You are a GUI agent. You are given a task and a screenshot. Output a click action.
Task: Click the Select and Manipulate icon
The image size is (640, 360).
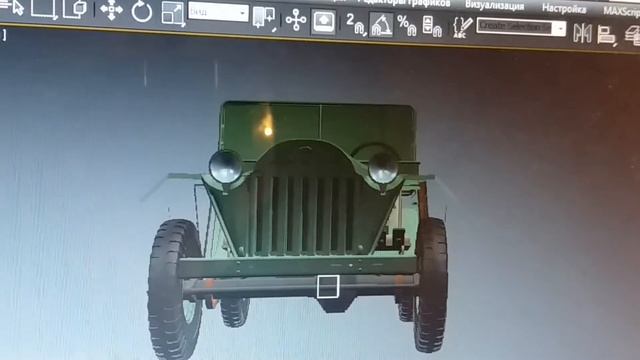pyautogui.click(x=296, y=20)
